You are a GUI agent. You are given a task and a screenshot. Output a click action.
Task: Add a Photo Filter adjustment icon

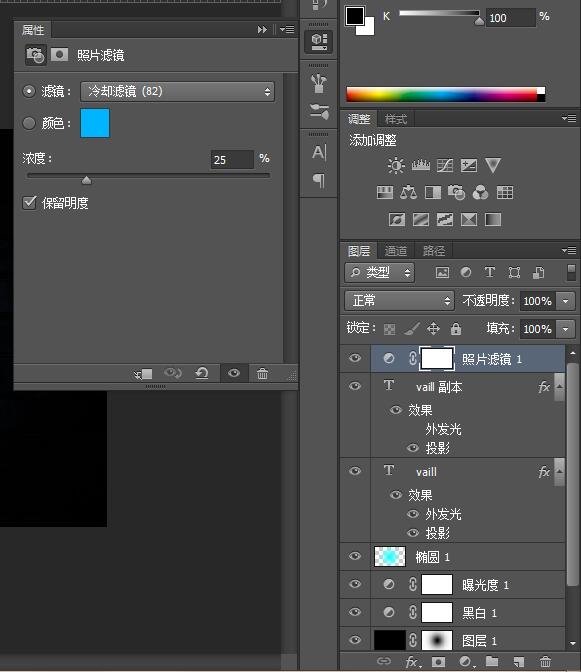(456, 192)
